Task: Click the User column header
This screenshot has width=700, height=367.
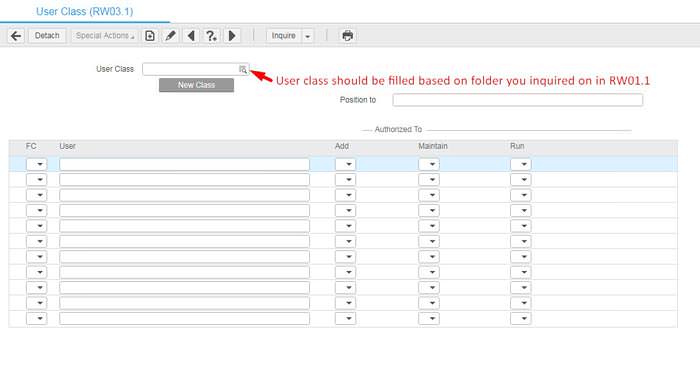Action: 67,146
